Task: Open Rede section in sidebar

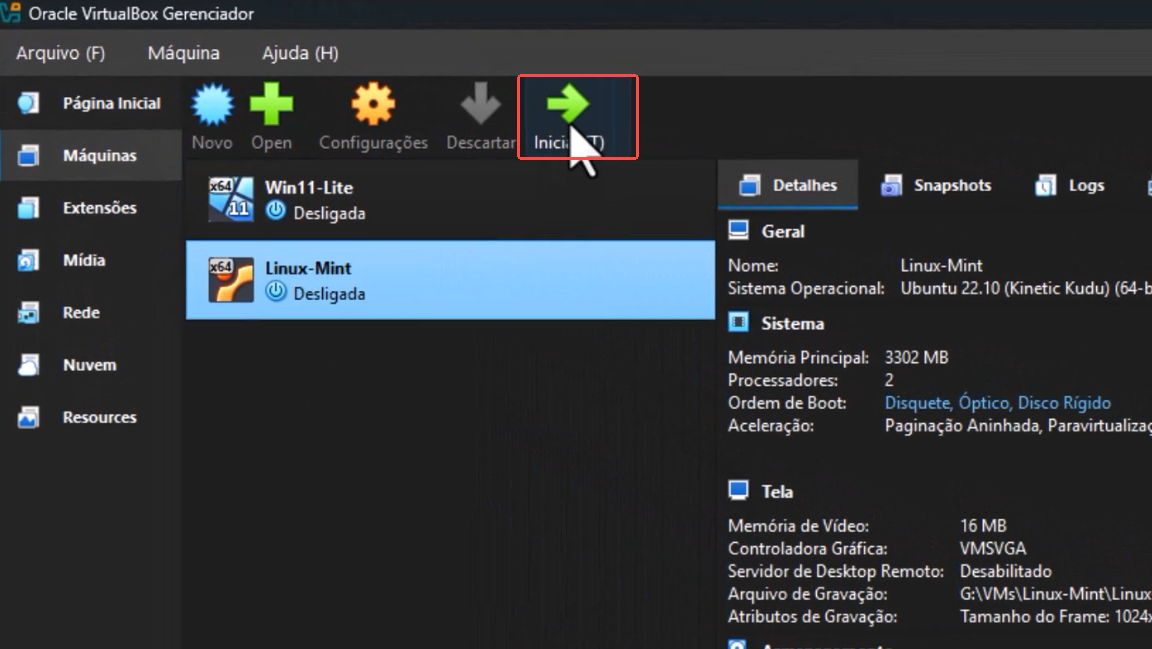Action: click(x=90, y=312)
